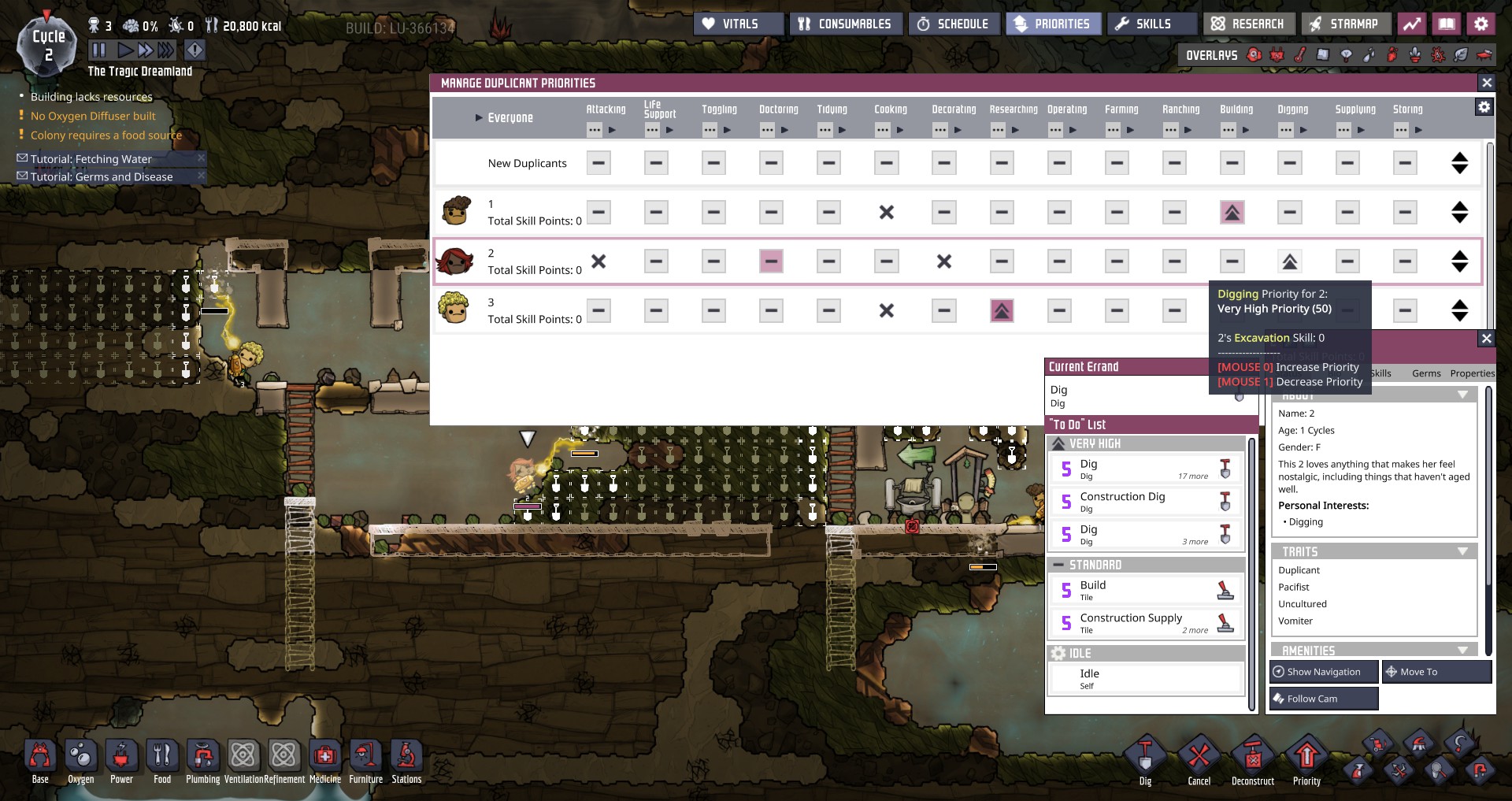The image size is (1512, 801).
Task: Open priorities settings gear icon
Action: pyautogui.click(x=1484, y=107)
